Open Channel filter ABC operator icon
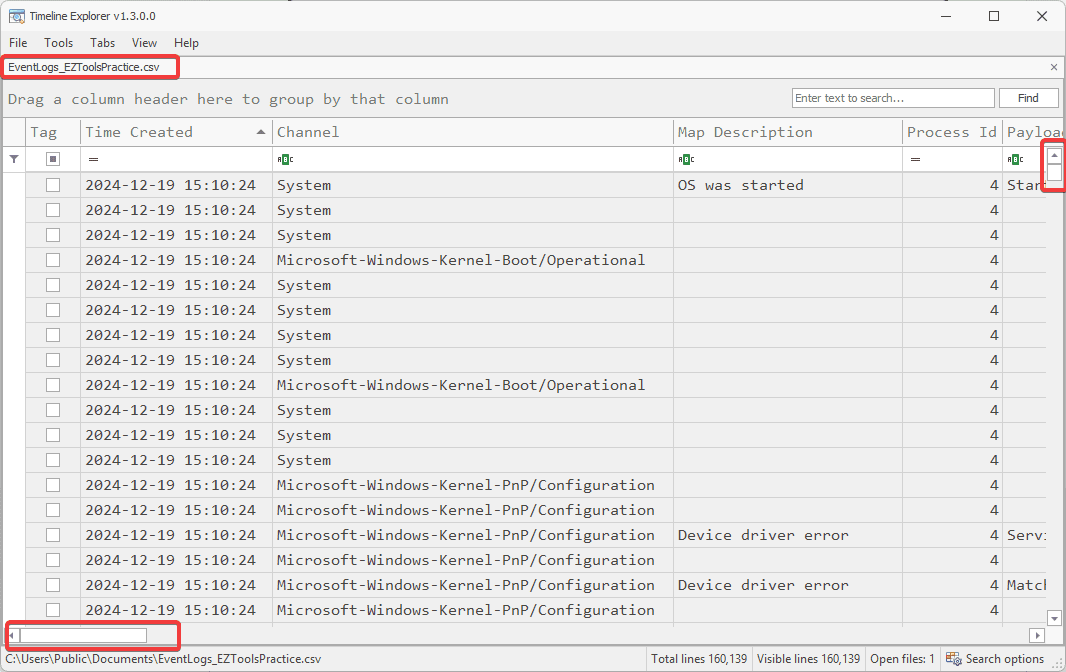This screenshot has width=1066, height=672. pyautogui.click(x=286, y=159)
